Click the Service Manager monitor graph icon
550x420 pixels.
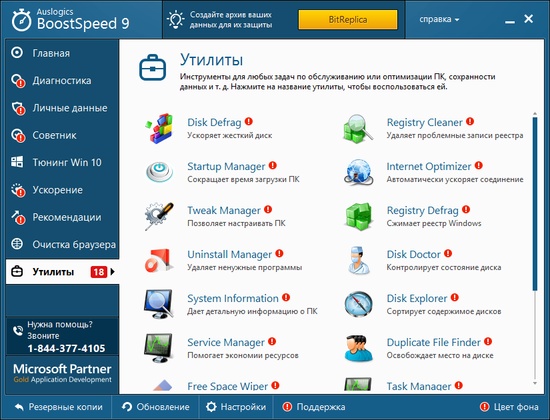(159, 348)
